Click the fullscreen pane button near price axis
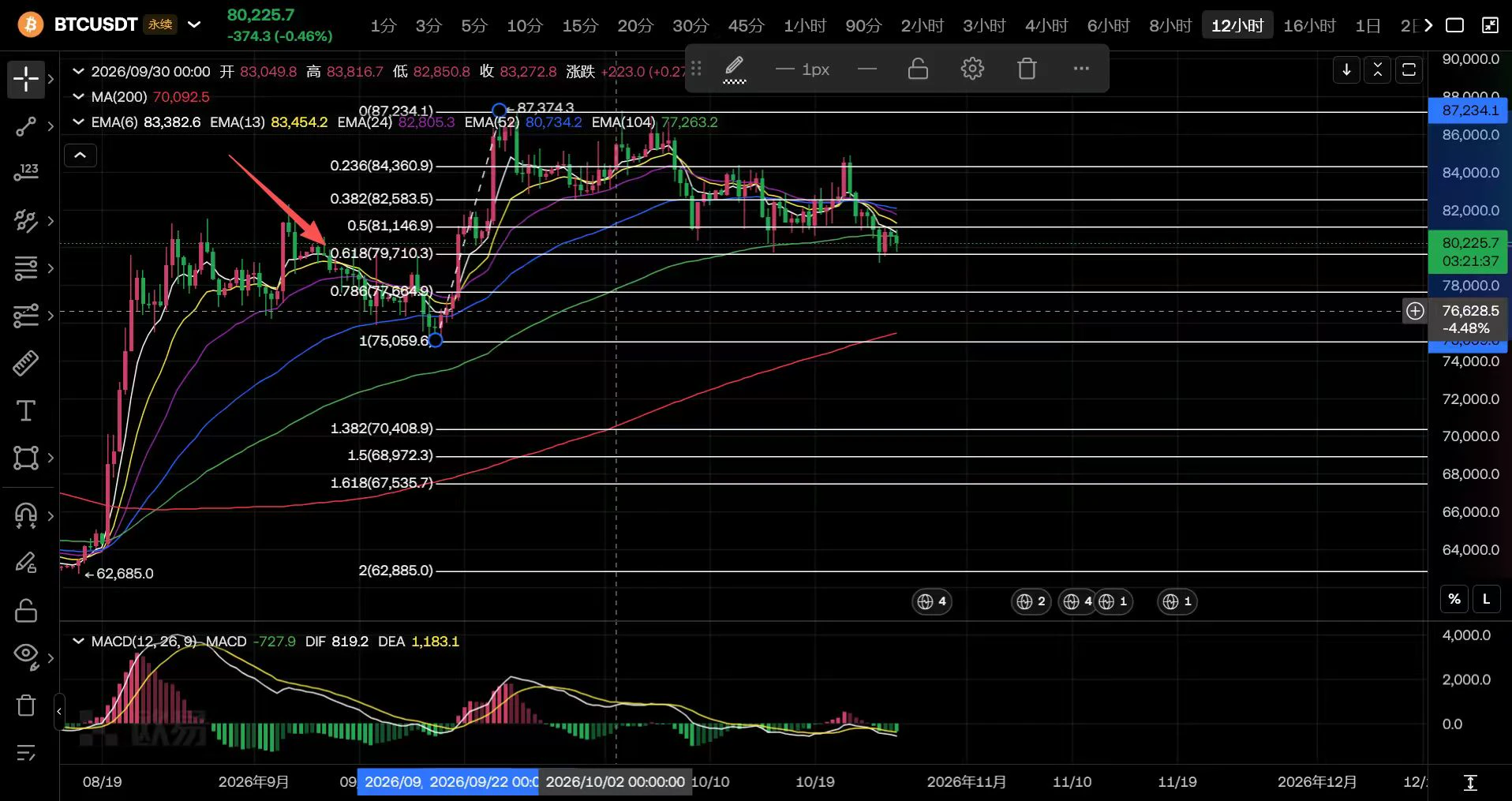This screenshot has width=1512, height=801. [1409, 69]
